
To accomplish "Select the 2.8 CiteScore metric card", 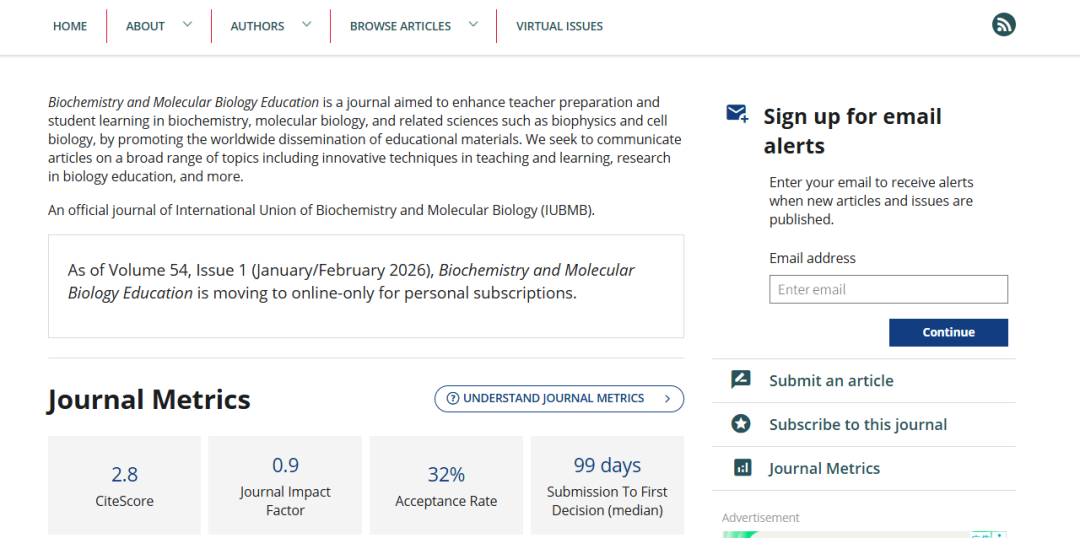I will click(124, 485).
